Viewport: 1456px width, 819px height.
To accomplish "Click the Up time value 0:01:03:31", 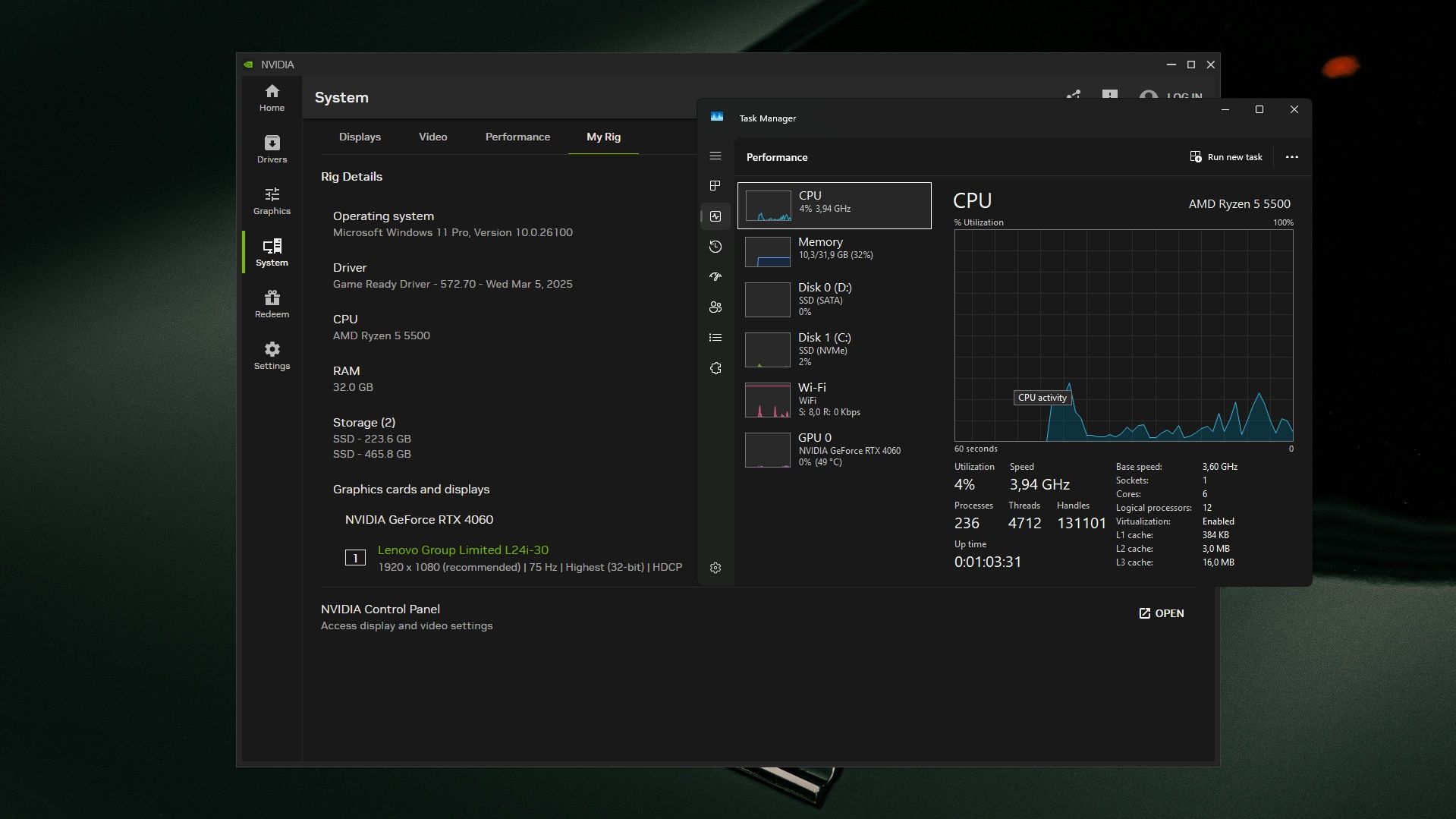I will pyautogui.click(x=987, y=562).
